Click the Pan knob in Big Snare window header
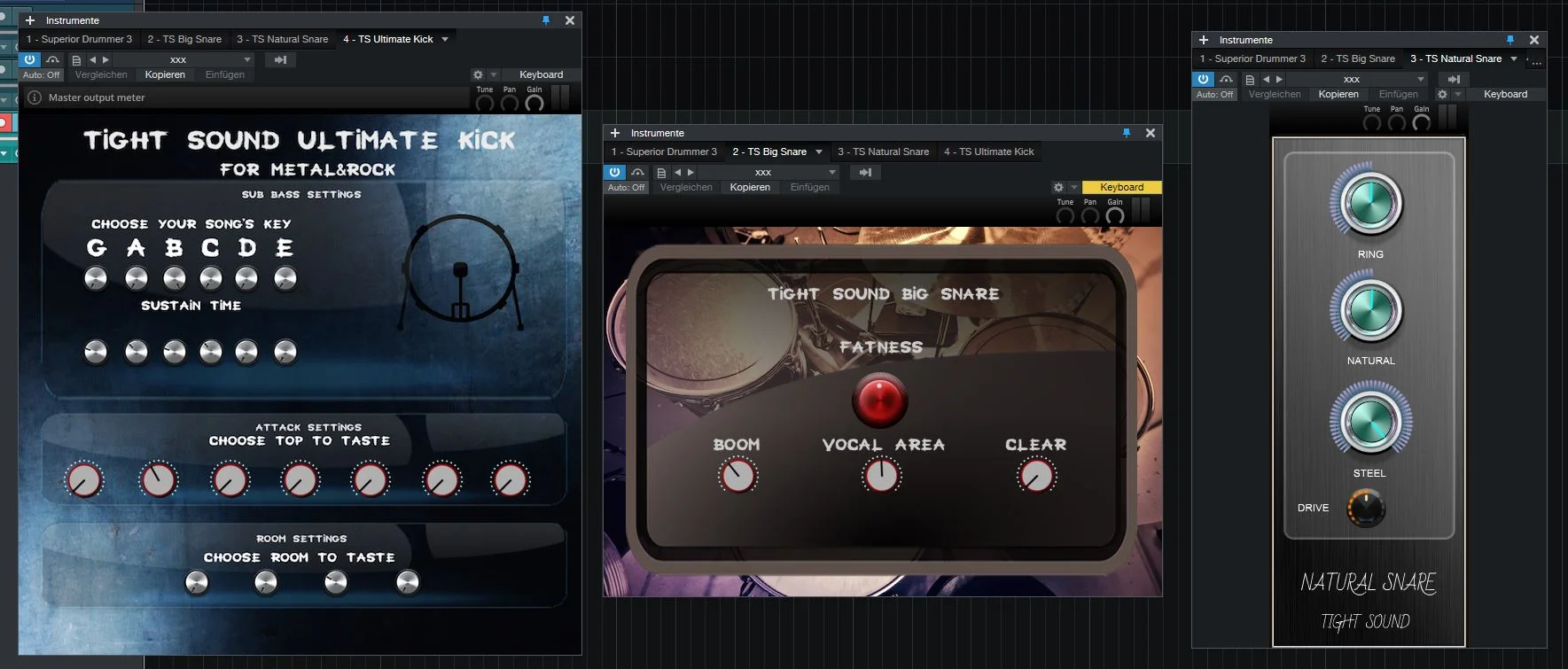Image resolution: width=1568 pixels, height=669 pixels. click(x=1090, y=215)
